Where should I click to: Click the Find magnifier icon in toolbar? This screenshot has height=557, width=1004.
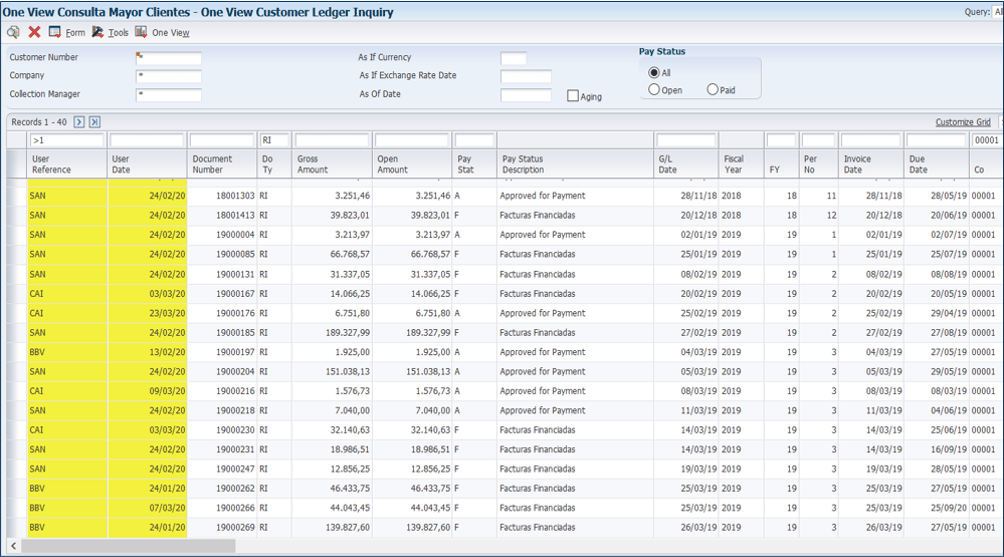click(x=13, y=32)
